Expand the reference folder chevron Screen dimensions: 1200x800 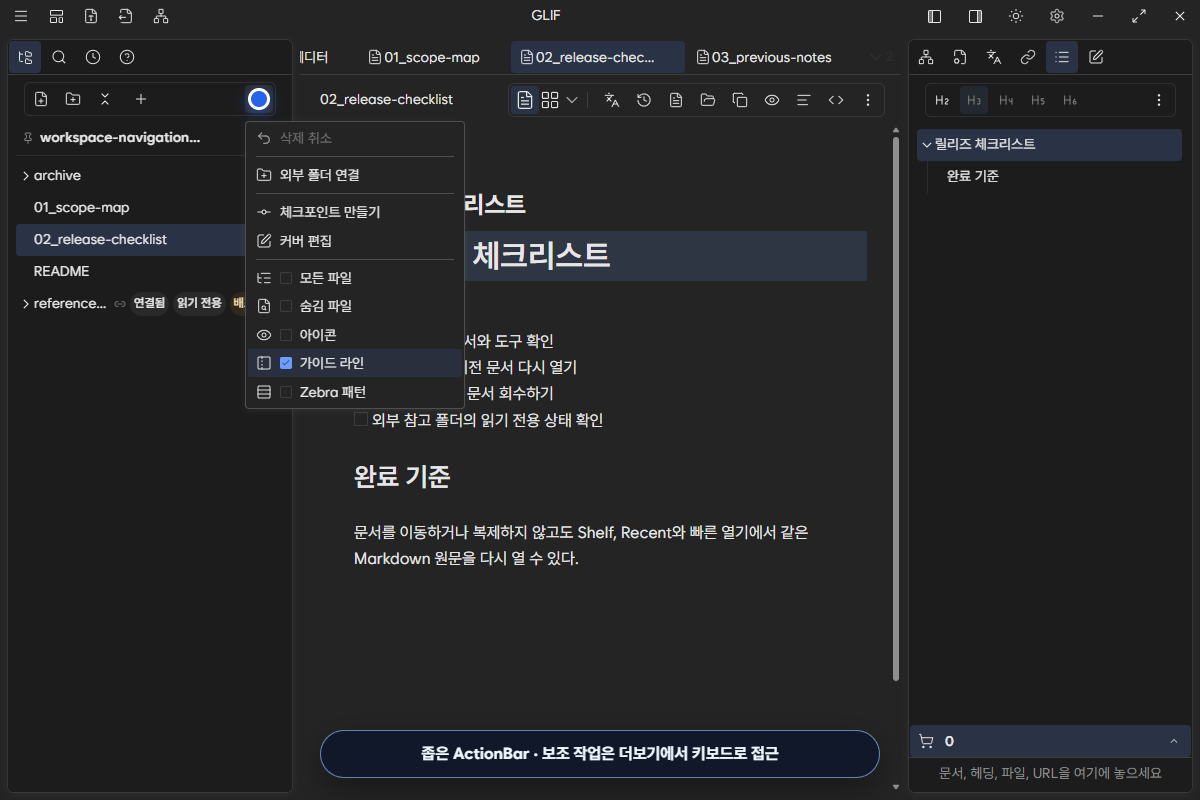tap(25, 304)
